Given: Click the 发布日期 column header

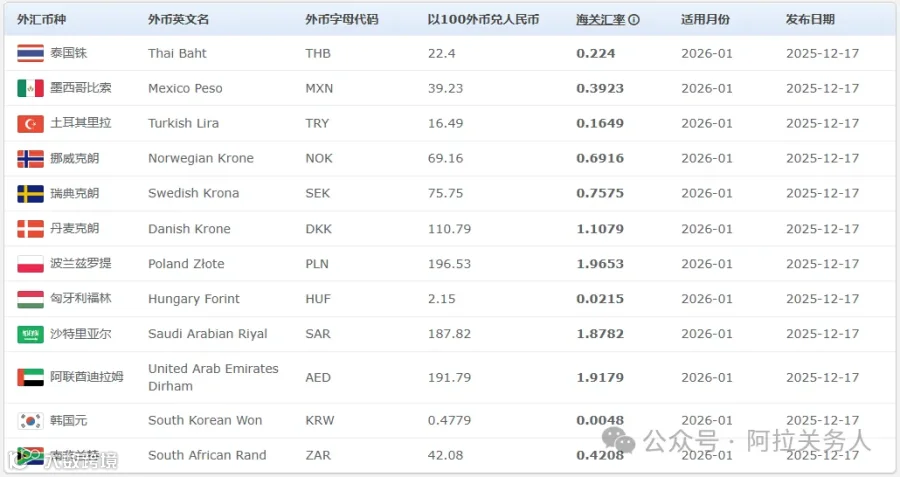Looking at the screenshot, I should (x=810, y=20).
